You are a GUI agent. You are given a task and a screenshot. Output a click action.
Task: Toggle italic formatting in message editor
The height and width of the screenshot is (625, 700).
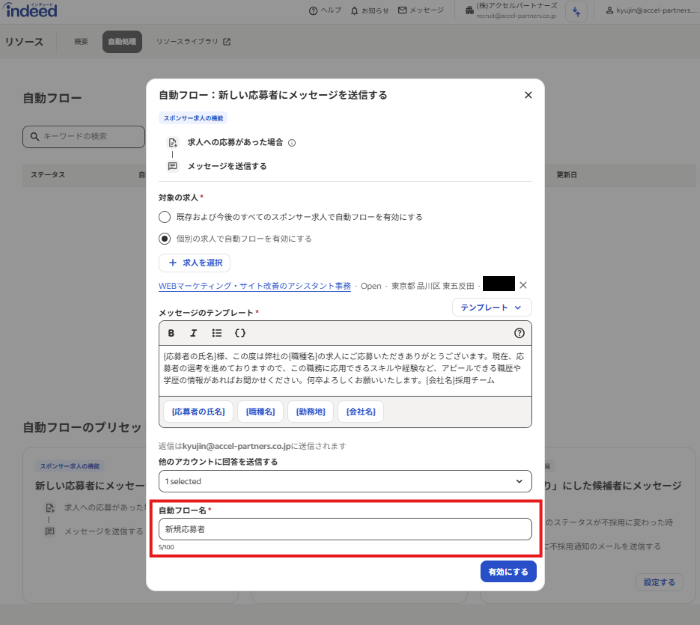[x=194, y=333]
